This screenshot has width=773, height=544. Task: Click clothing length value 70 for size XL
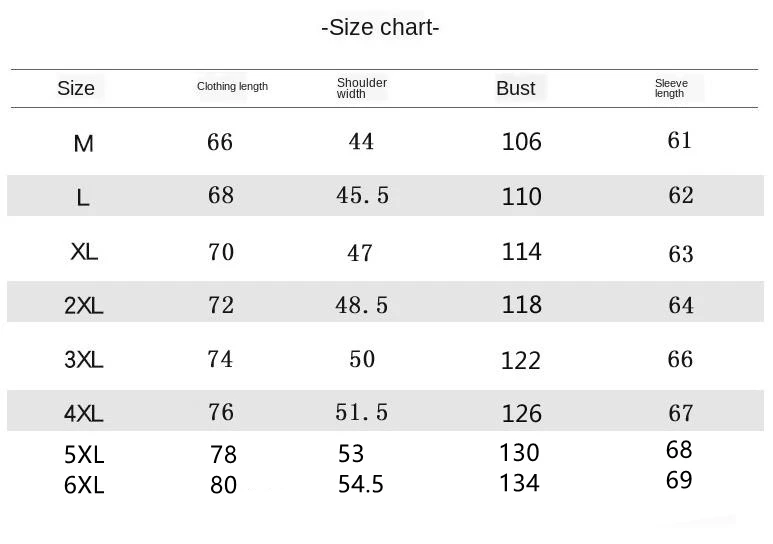(221, 252)
